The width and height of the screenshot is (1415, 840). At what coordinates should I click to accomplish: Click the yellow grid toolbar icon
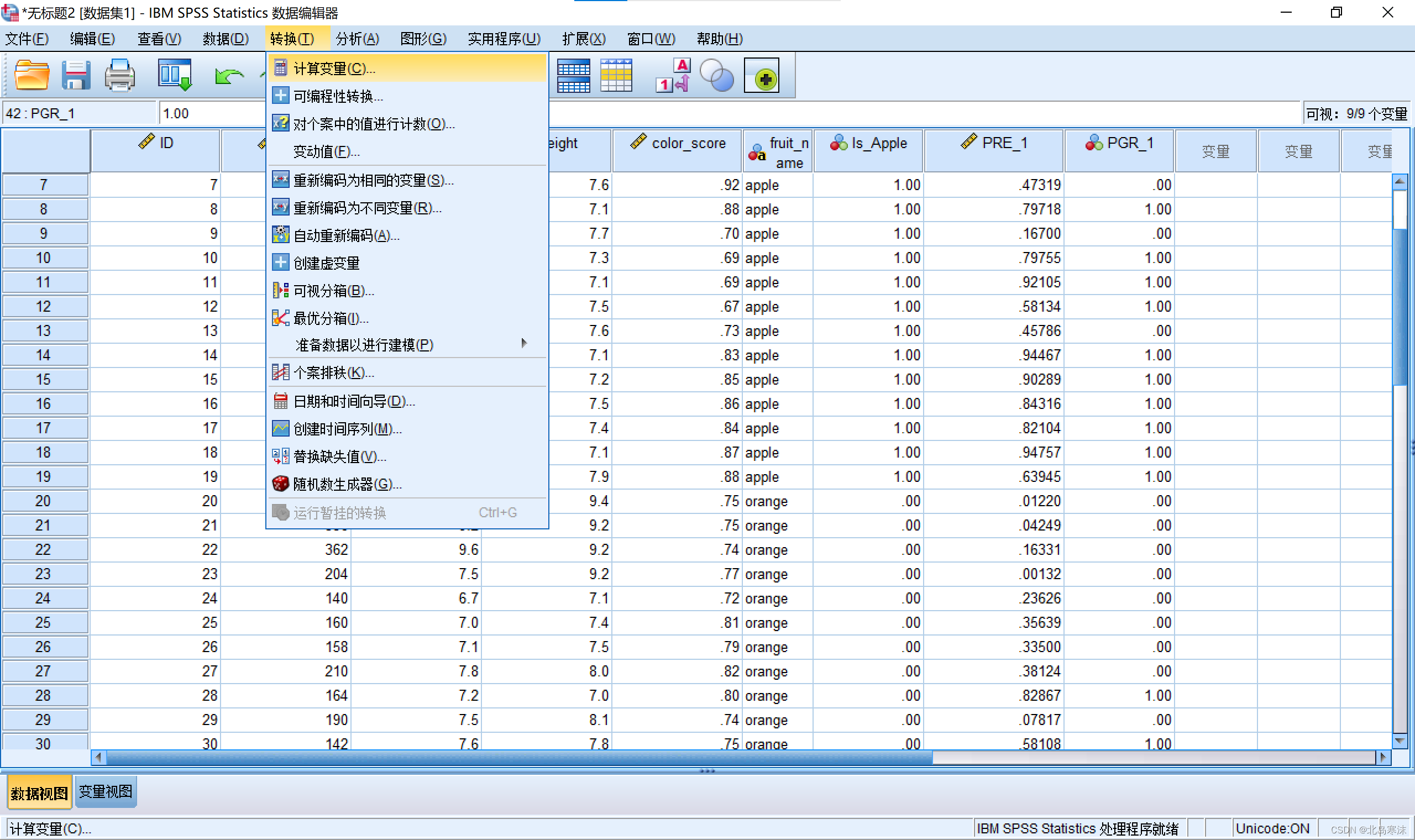coord(616,75)
